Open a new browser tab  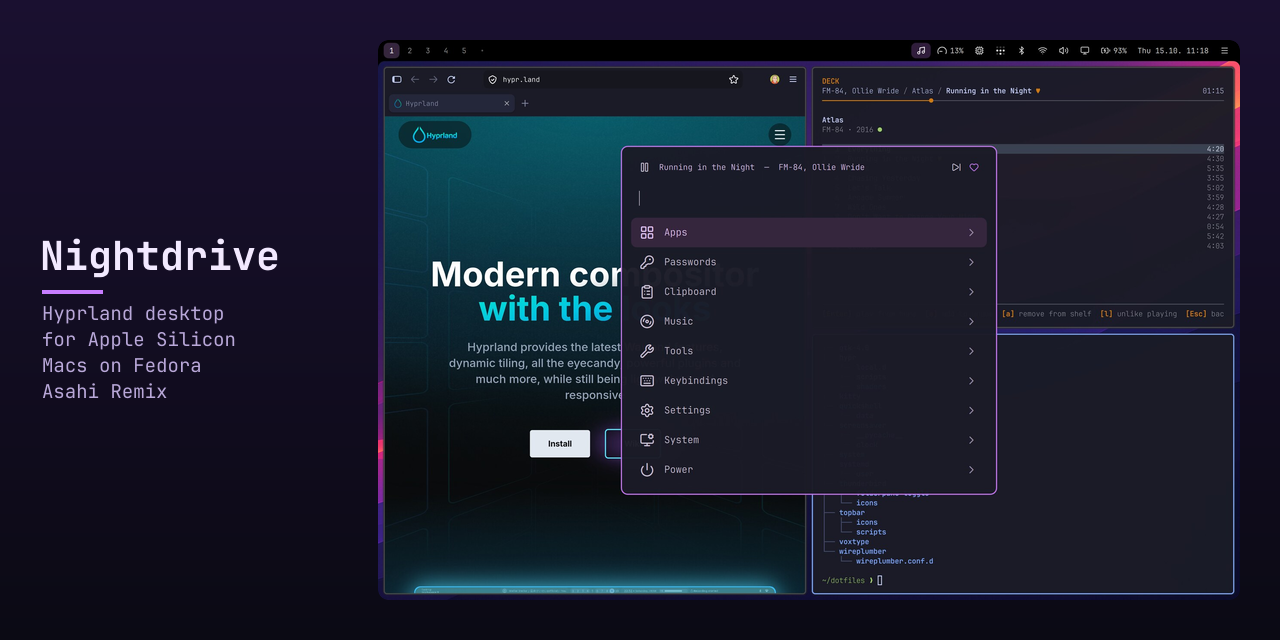coord(525,103)
